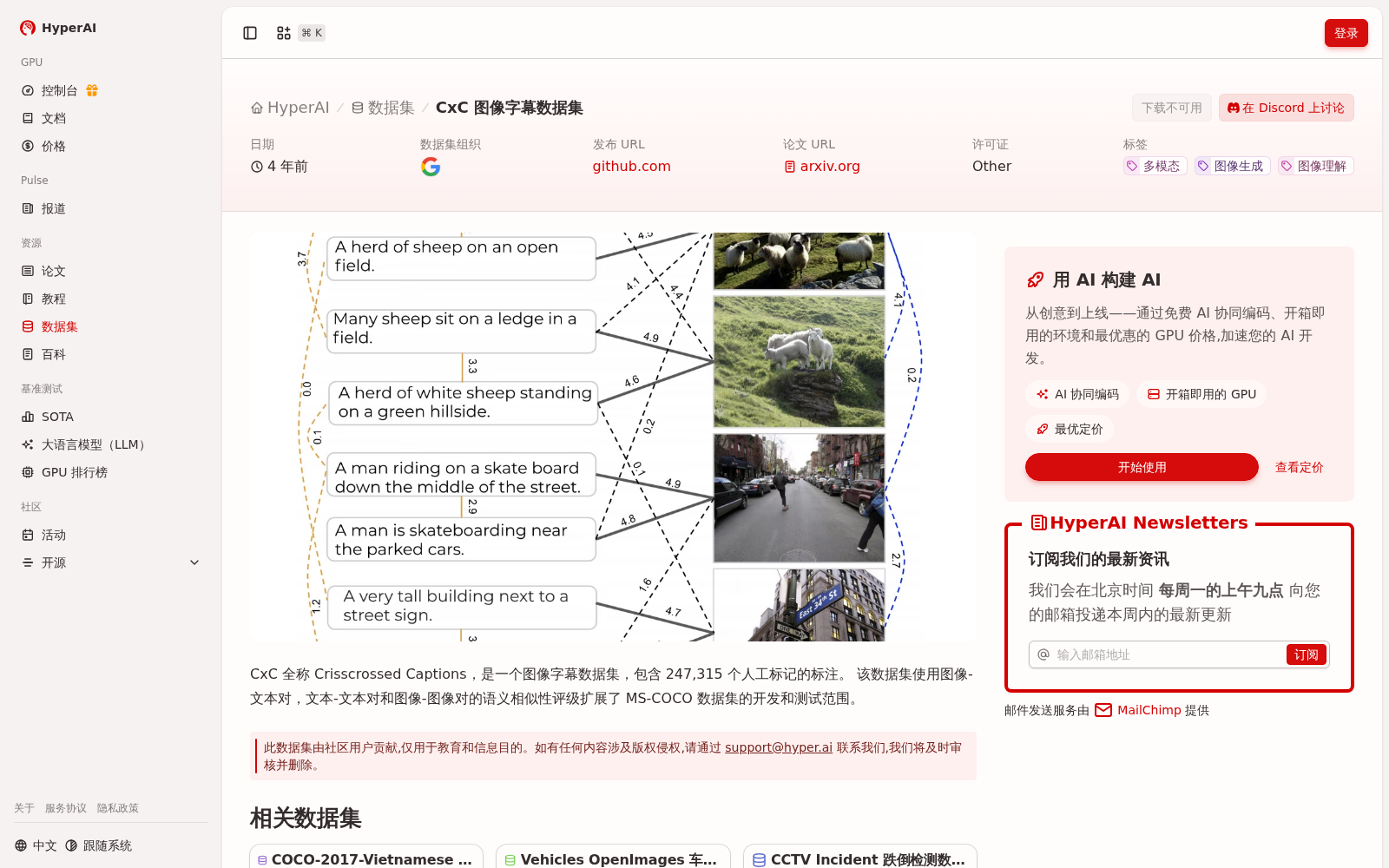Open COCO-2017-Vietnamese related dataset card
The height and width of the screenshot is (868, 1389).
point(365,856)
